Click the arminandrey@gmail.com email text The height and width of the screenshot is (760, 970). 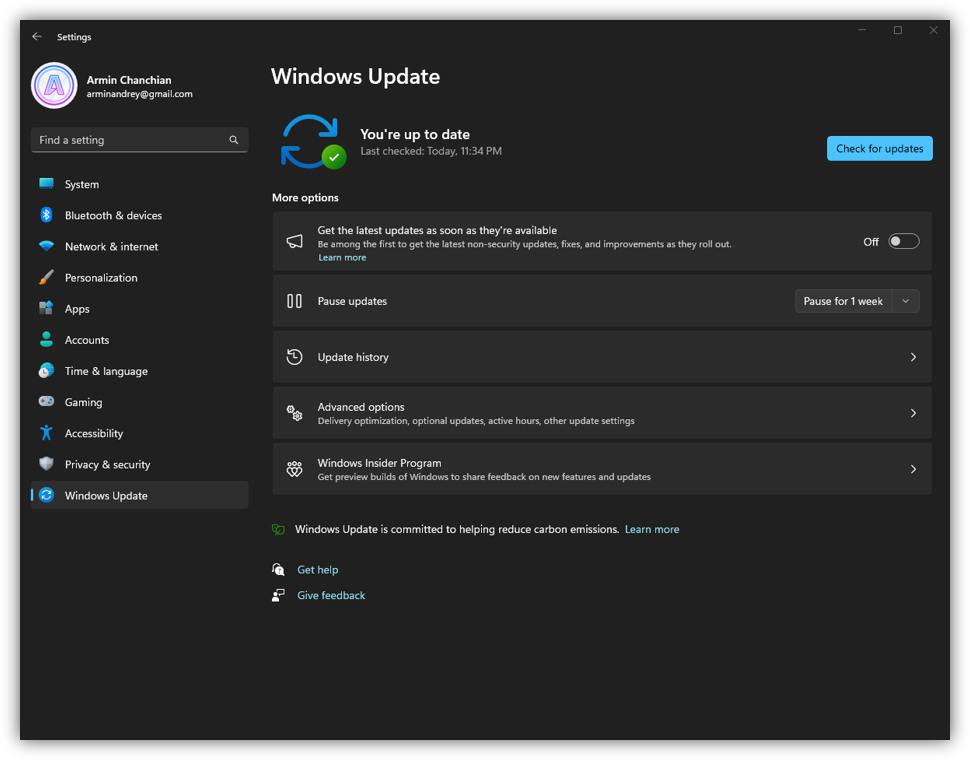[x=139, y=94]
